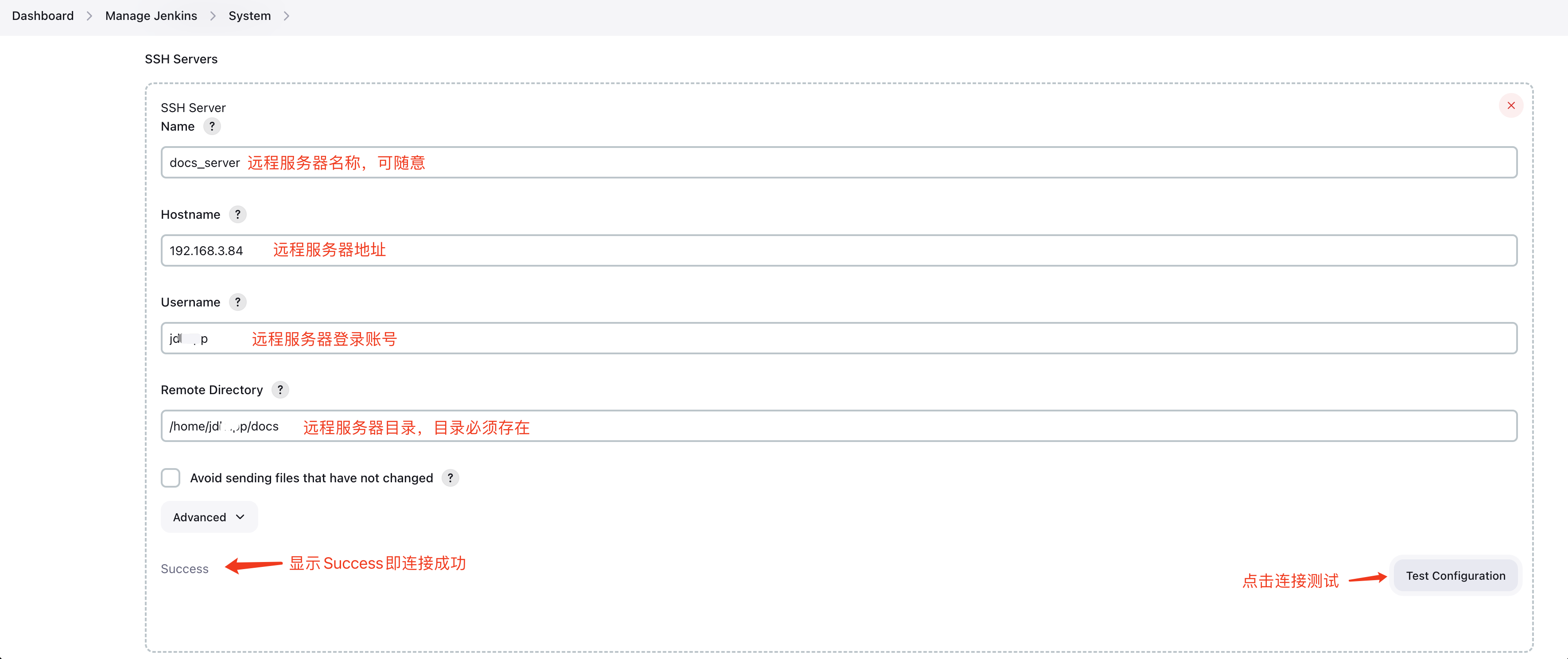Navigate to Manage Jenkins breadcrumb
1568x659 pixels.
coord(151,16)
